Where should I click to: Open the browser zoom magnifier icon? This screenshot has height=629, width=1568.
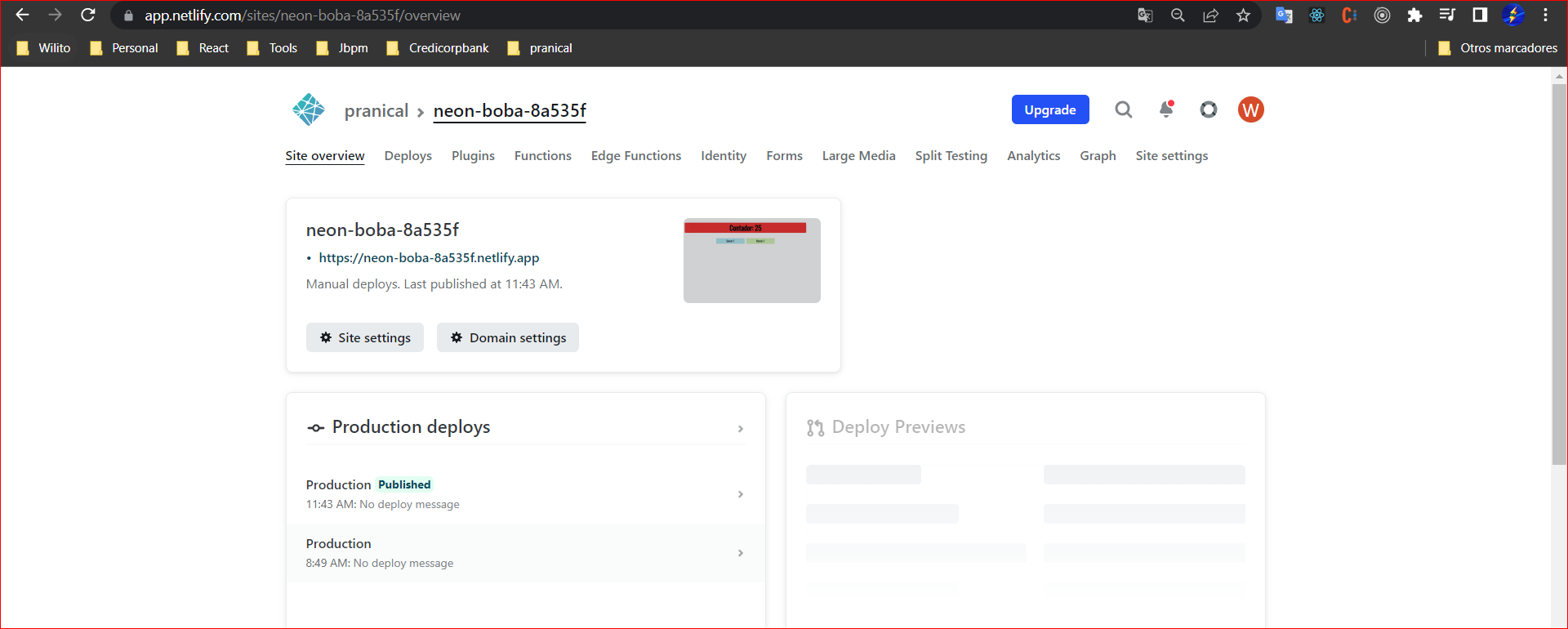coord(1178,16)
